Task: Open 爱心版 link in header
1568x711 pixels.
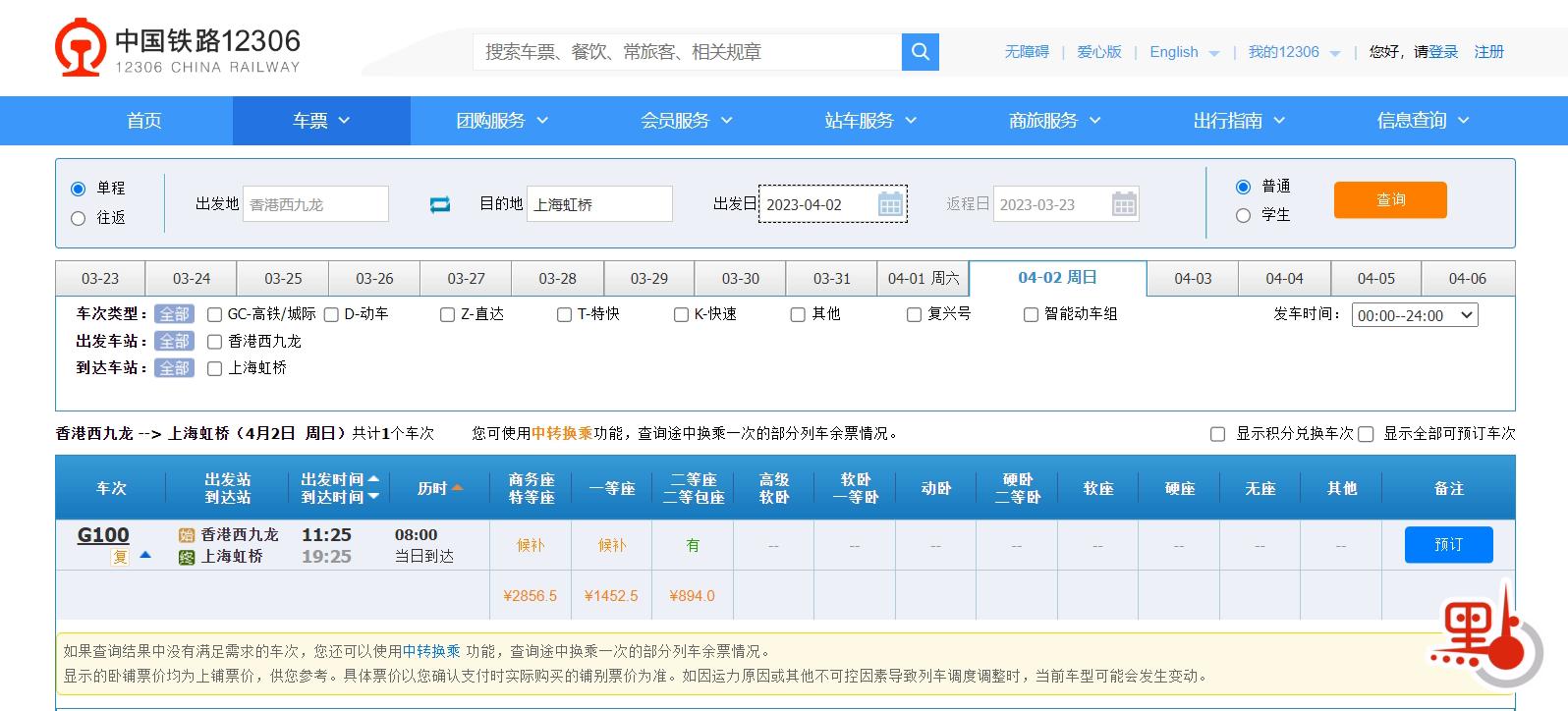Action: tap(1099, 52)
